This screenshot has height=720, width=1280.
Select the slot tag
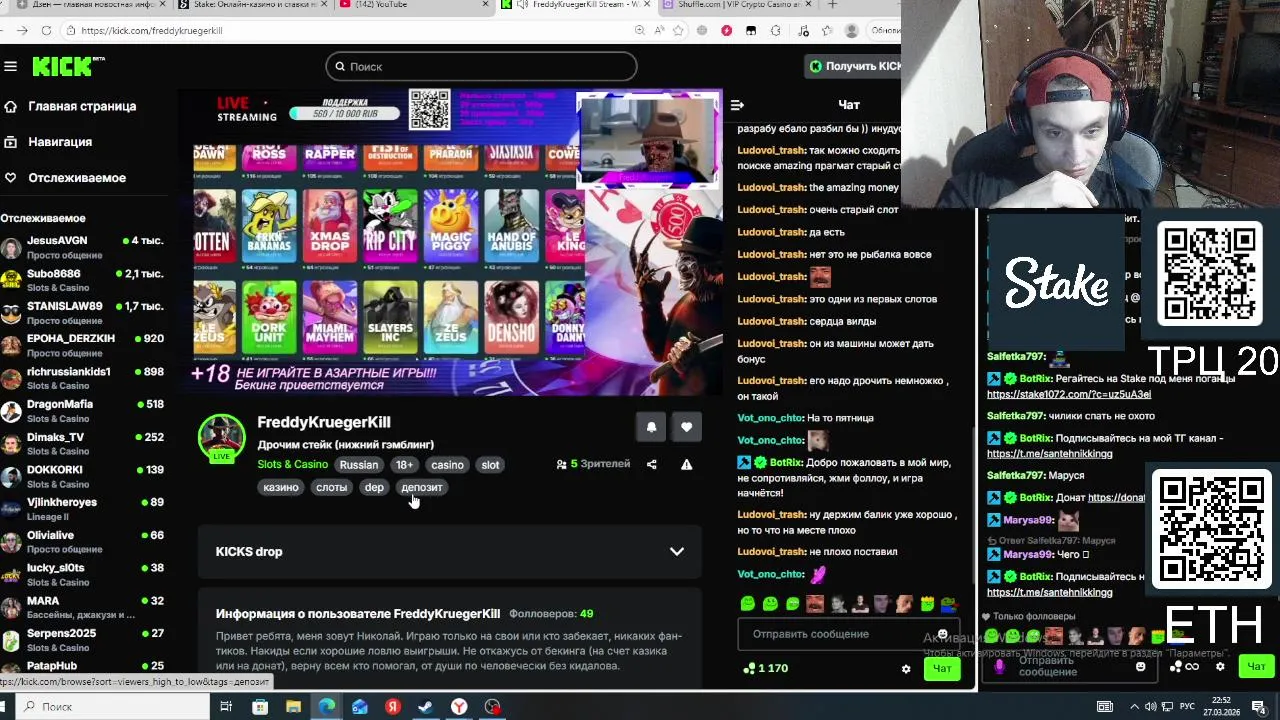[x=490, y=465]
